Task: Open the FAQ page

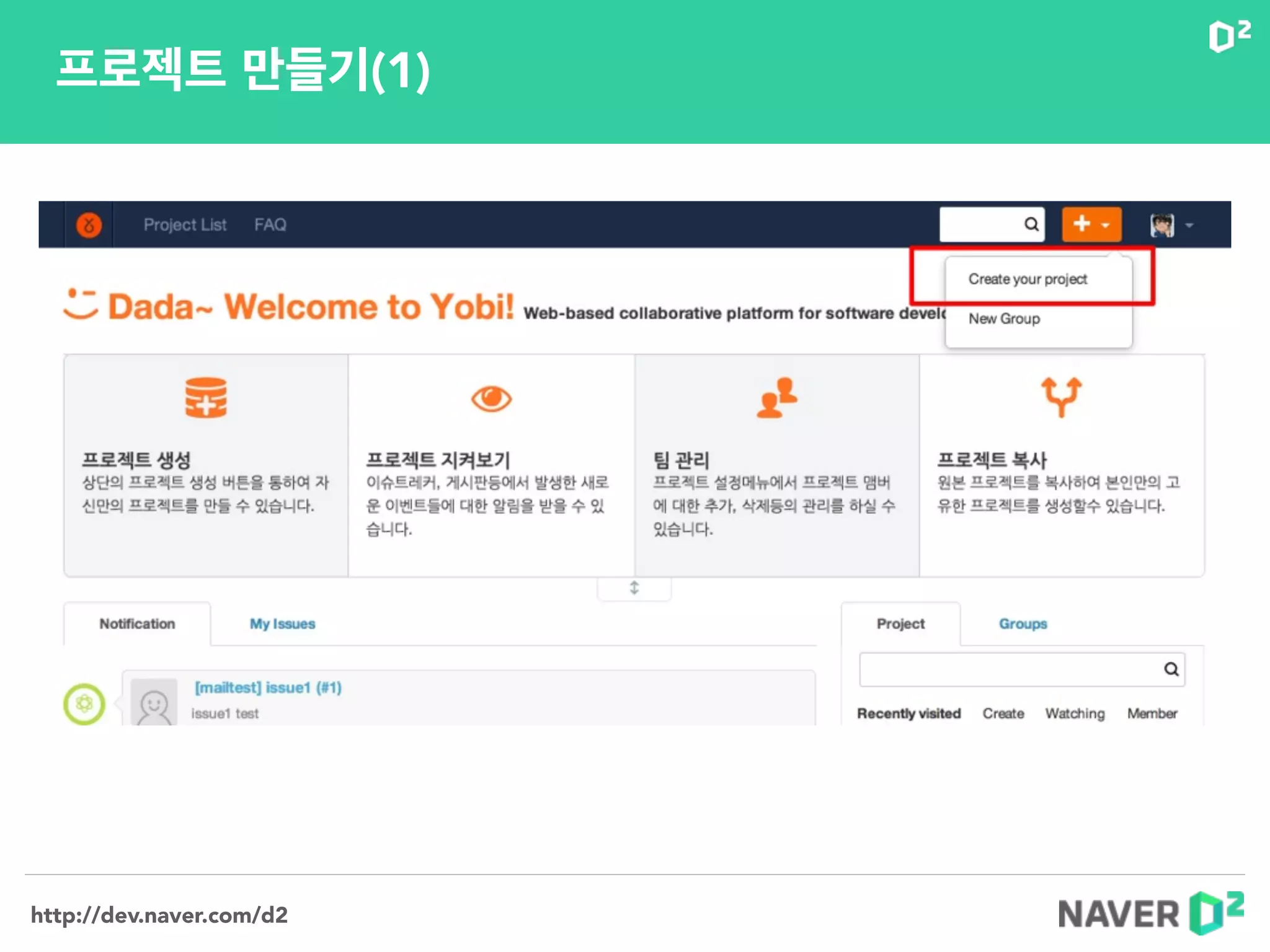Action: click(x=270, y=224)
